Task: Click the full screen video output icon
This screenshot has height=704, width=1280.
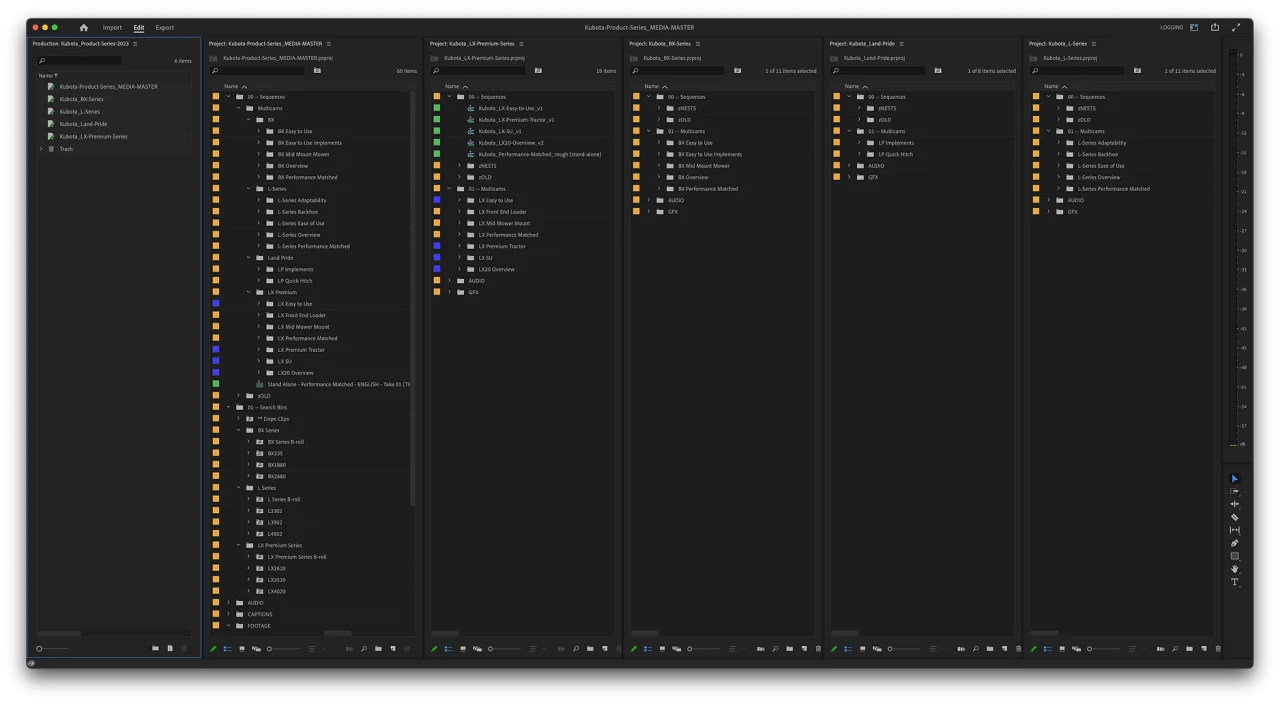Action: pyautogui.click(x=1236, y=28)
